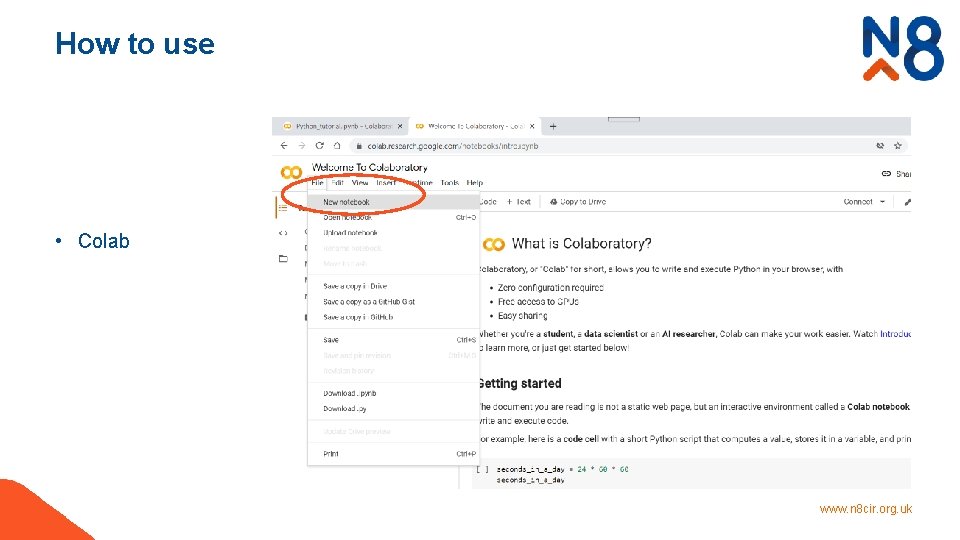The image size is (960, 540).
Task: Open the Help menu
Action: click(474, 182)
